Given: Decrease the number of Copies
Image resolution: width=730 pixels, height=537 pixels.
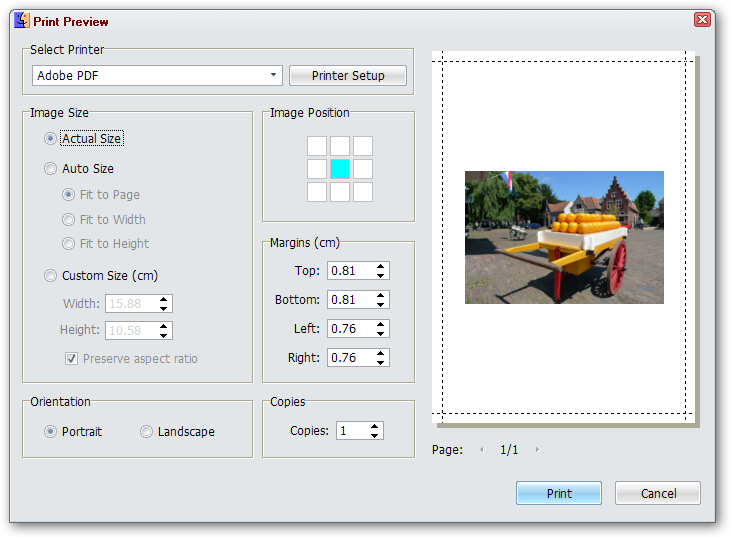Looking at the screenshot, I should click(375, 435).
